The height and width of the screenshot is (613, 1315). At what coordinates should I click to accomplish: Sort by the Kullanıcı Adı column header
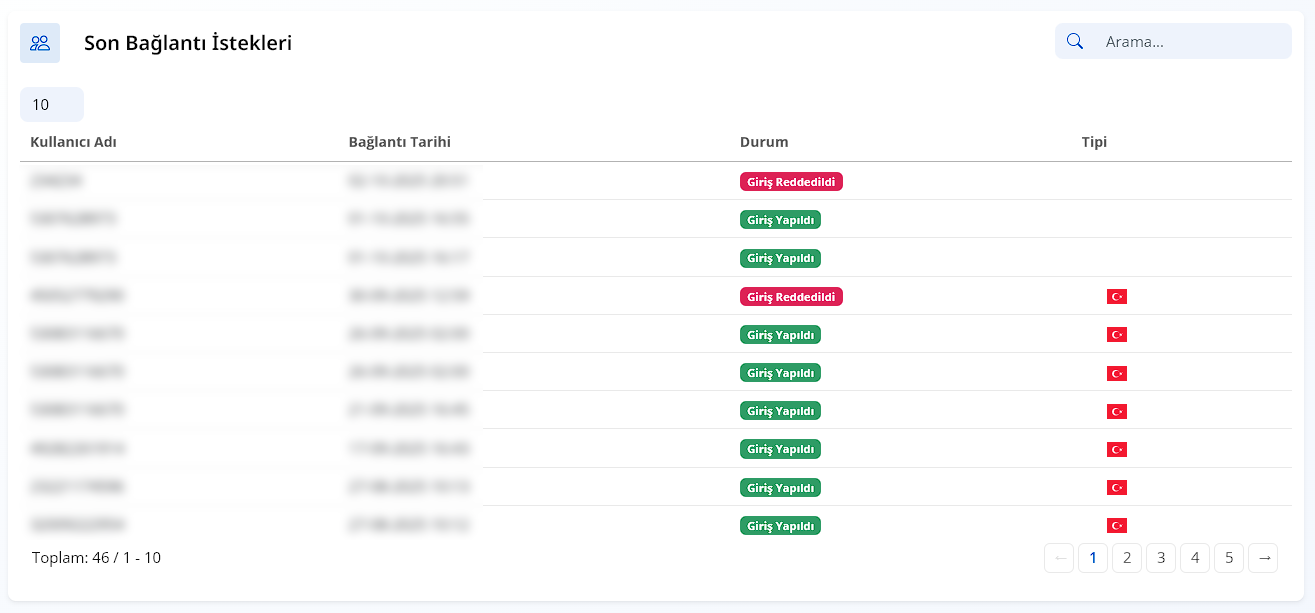tap(74, 142)
